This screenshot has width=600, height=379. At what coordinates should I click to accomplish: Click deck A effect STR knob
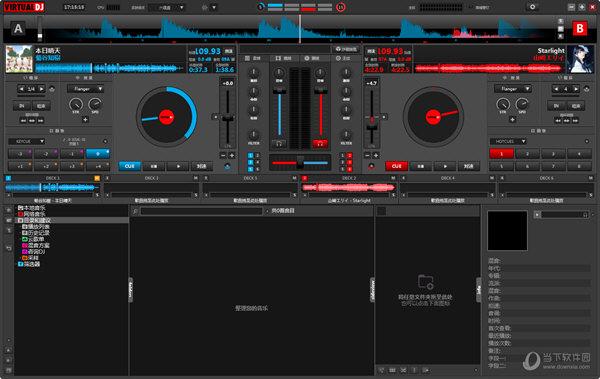(76, 104)
